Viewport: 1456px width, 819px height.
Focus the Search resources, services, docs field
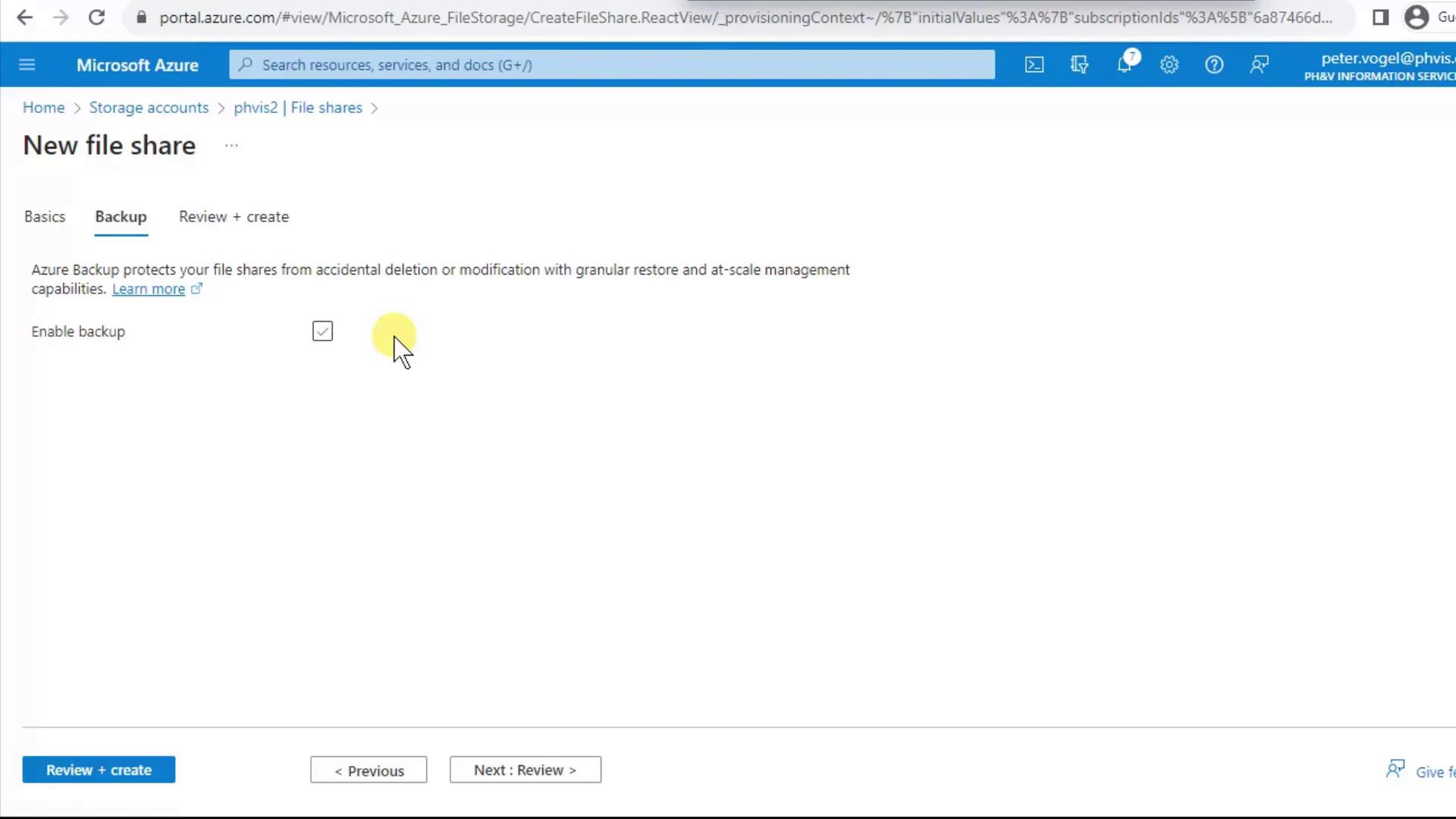(x=611, y=65)
